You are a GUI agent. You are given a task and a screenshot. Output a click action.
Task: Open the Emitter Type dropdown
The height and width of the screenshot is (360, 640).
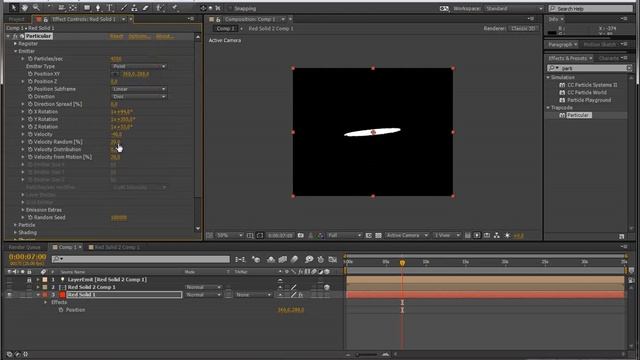(139, 66)
